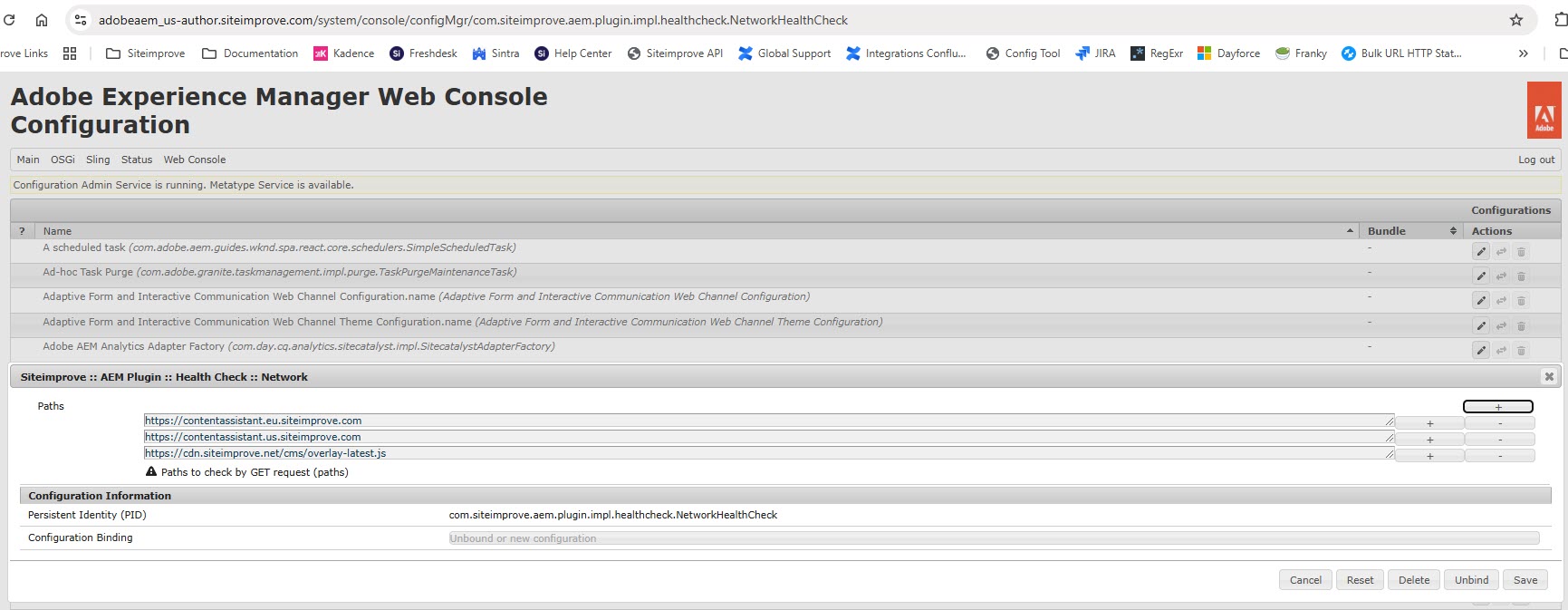Remove the contentassistant.us path with minus button
1568x610 pixels.
click(x=1500, y=440)
